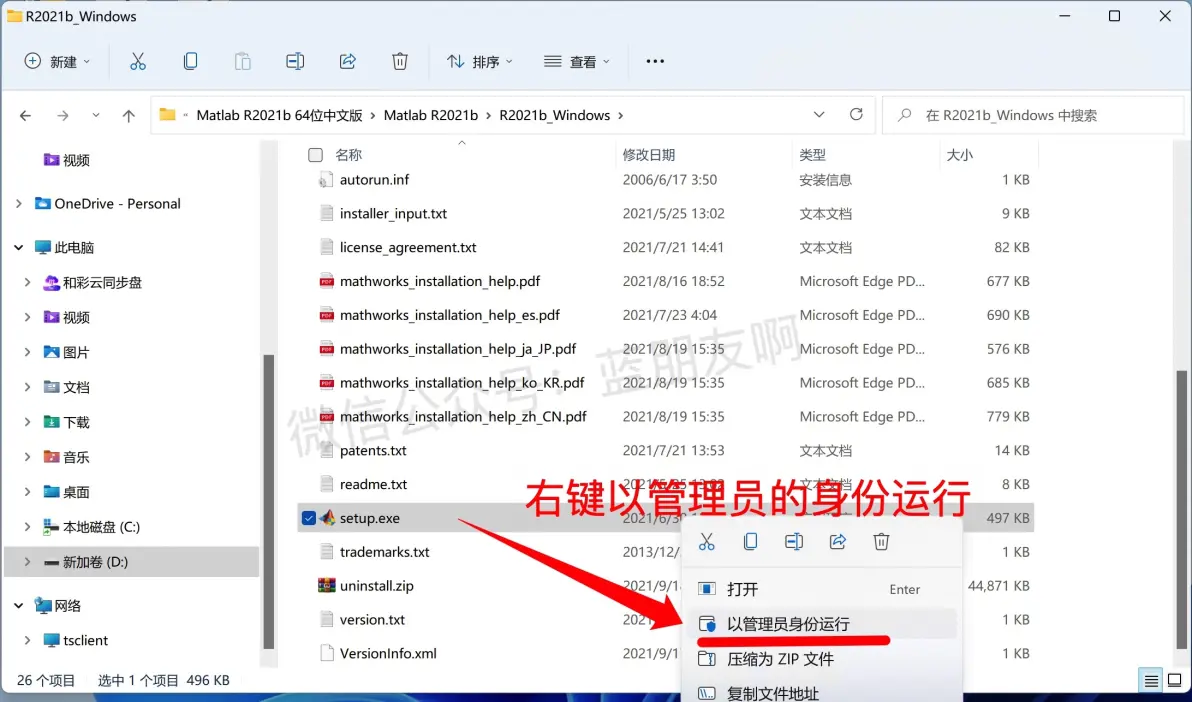
Task: Uncheck the setup.exe checkbox
Action: click(x=309, y=518)
